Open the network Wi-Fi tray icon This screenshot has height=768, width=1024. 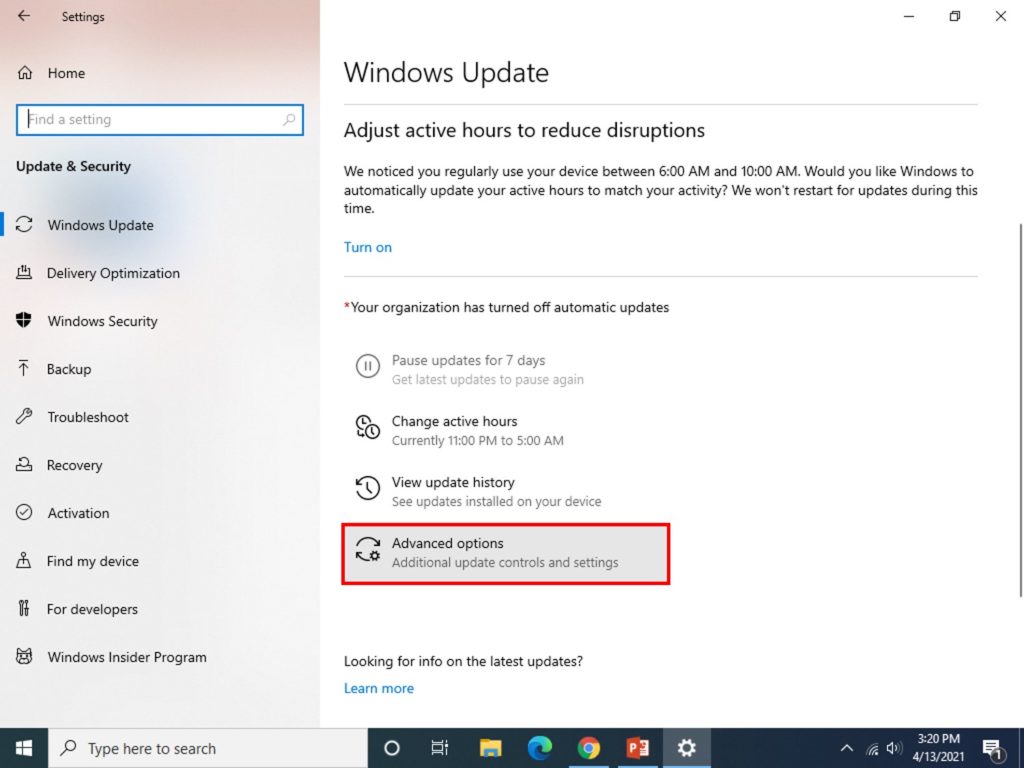872,749
